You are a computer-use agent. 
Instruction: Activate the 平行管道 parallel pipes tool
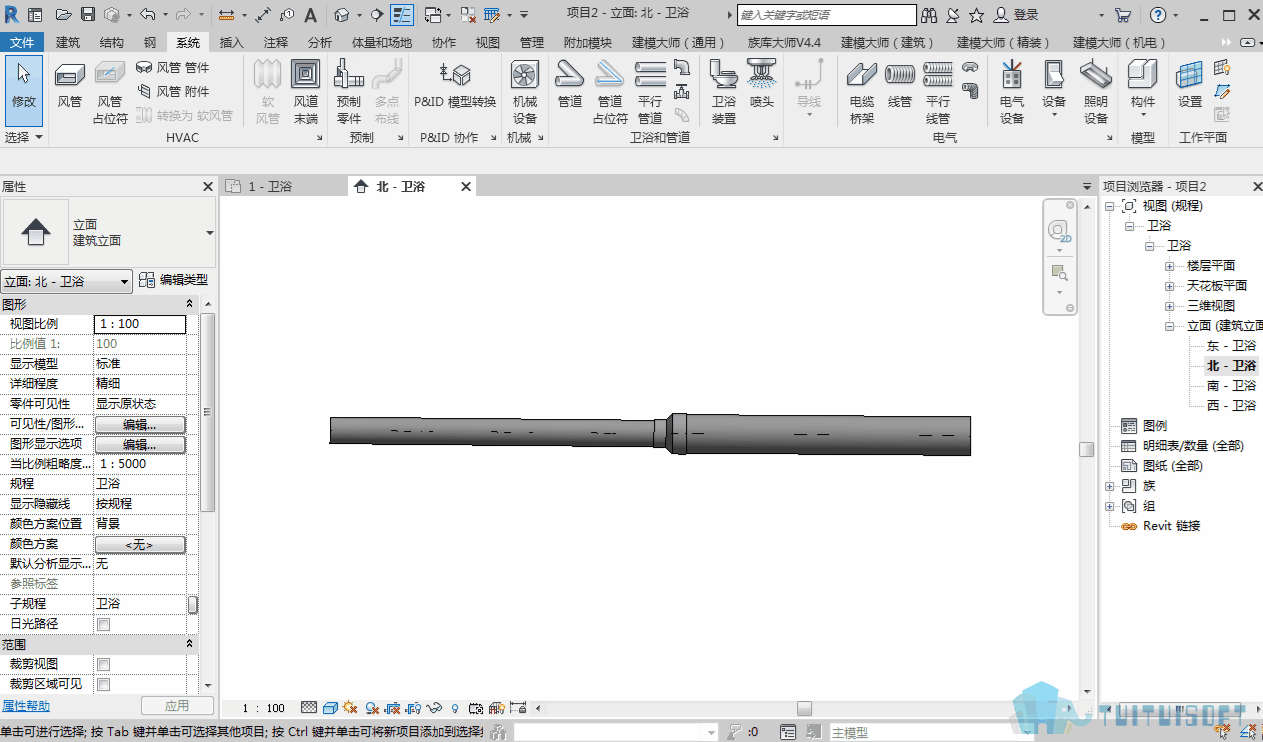pyautogui.click(x=650, y=90)
